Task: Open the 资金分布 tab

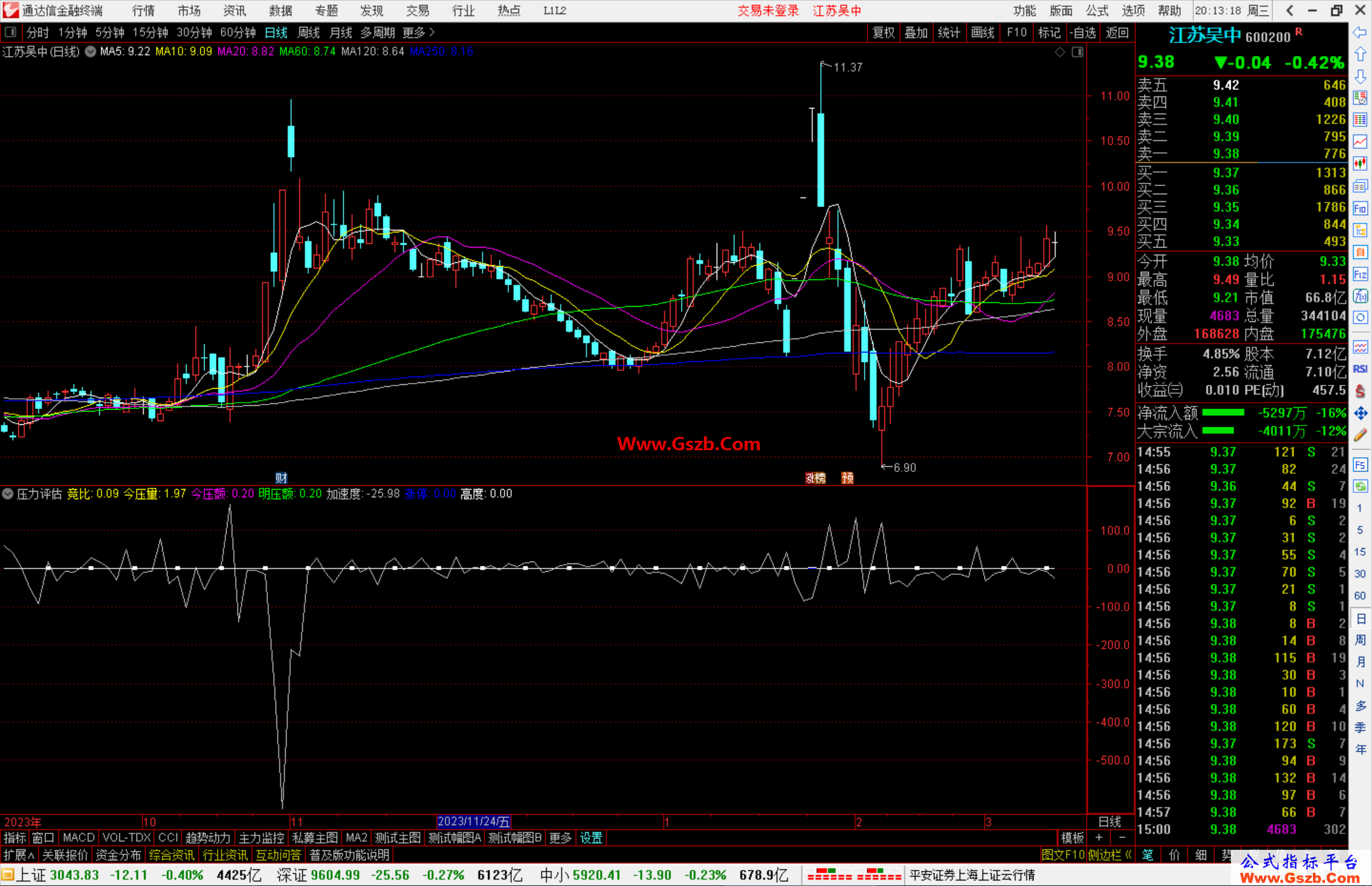Action: coord(118,855)
